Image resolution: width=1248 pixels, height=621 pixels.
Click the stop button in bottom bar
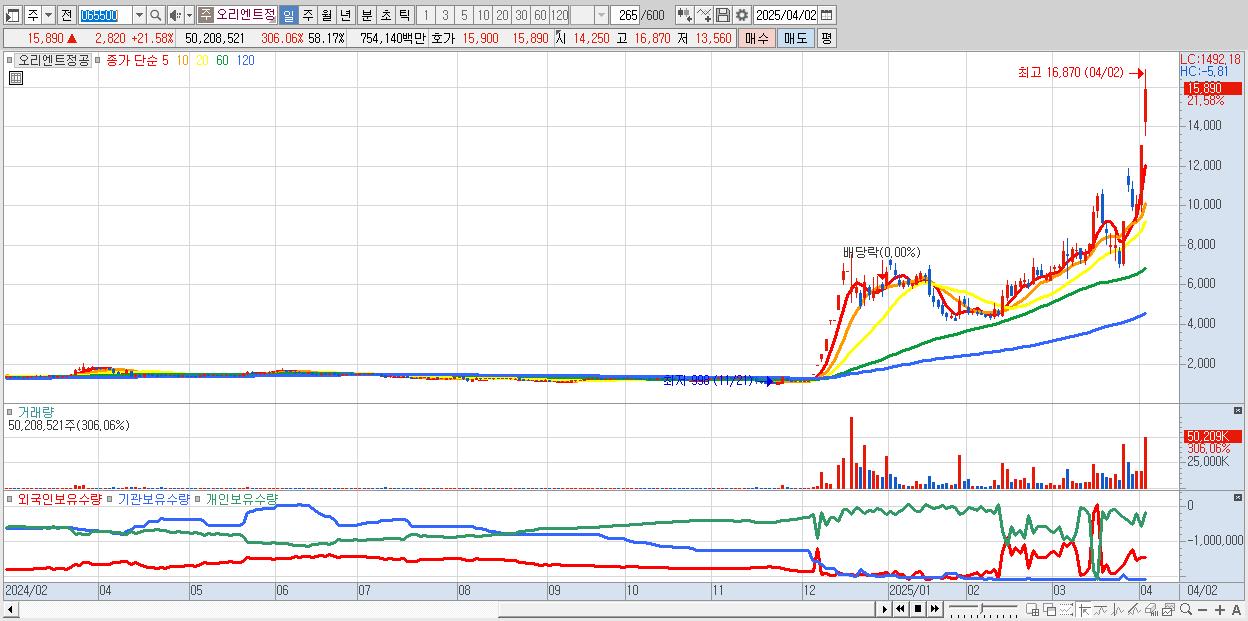[x=918, y=609]
